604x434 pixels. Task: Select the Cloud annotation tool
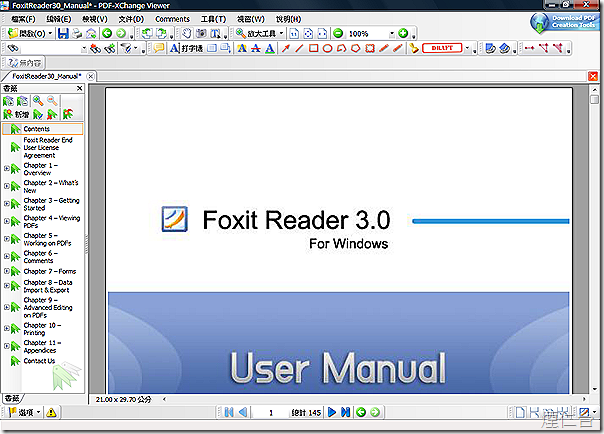click(x=370, y=48)
